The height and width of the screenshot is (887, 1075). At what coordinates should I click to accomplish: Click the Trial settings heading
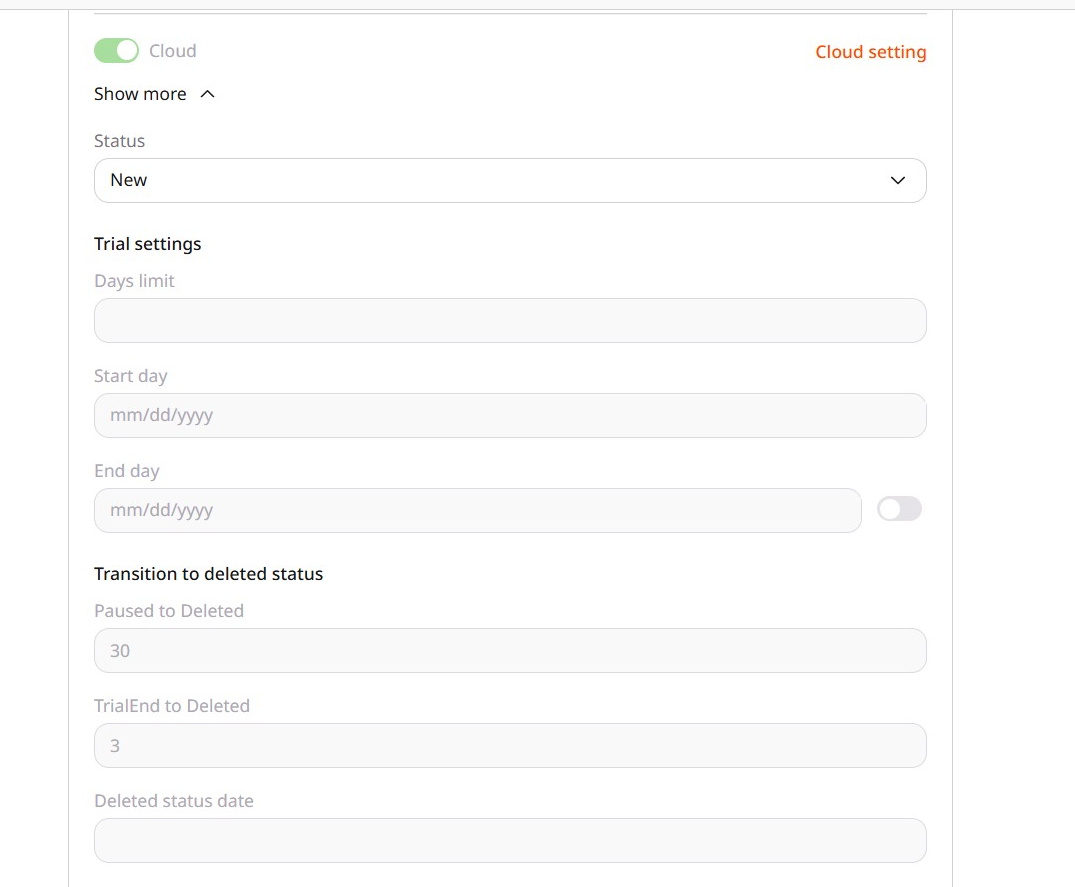[x=147, y=244]
